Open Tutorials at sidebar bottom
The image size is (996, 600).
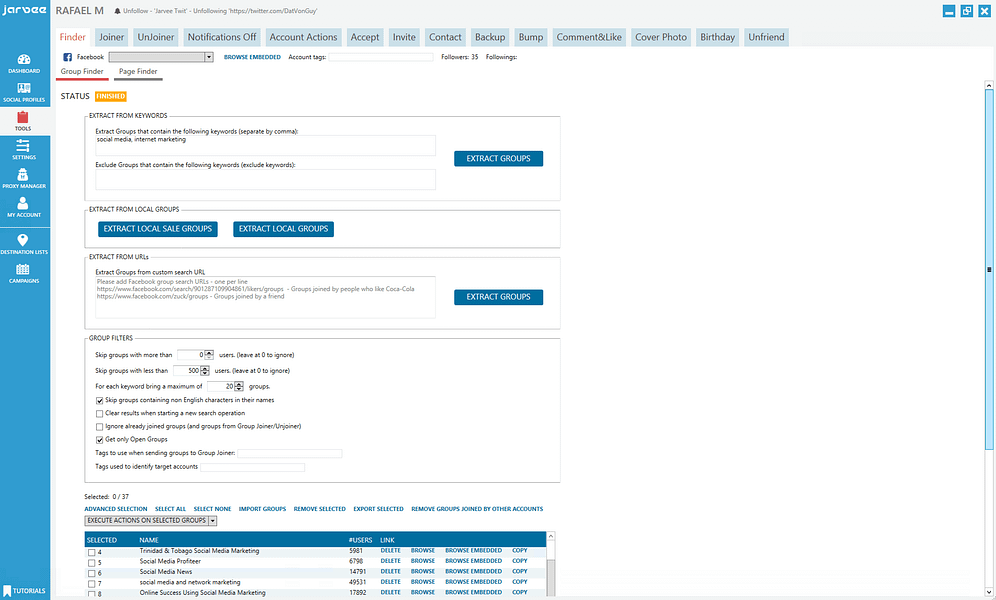coord(24,590)
